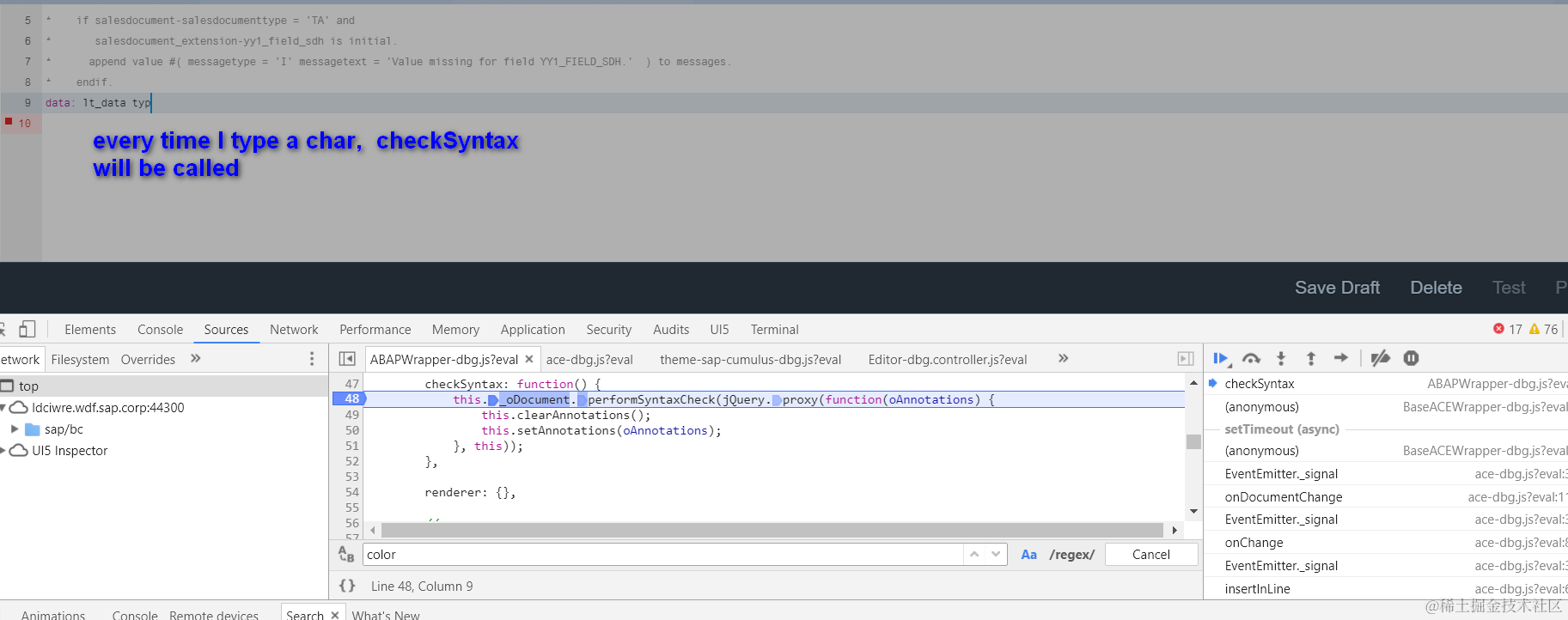Click the search text input field
The width and height of the screenshot is (1568, 620).
pos(662,555)
